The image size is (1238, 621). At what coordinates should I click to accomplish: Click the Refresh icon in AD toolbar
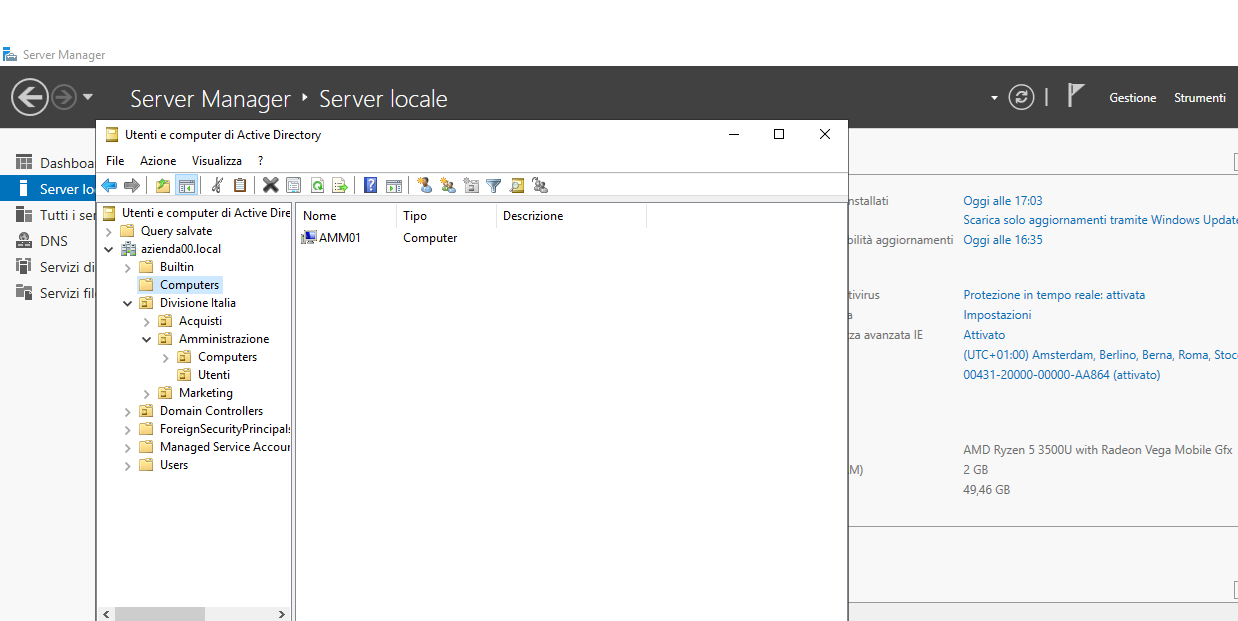pyautogui.click(x=317, y=185)
